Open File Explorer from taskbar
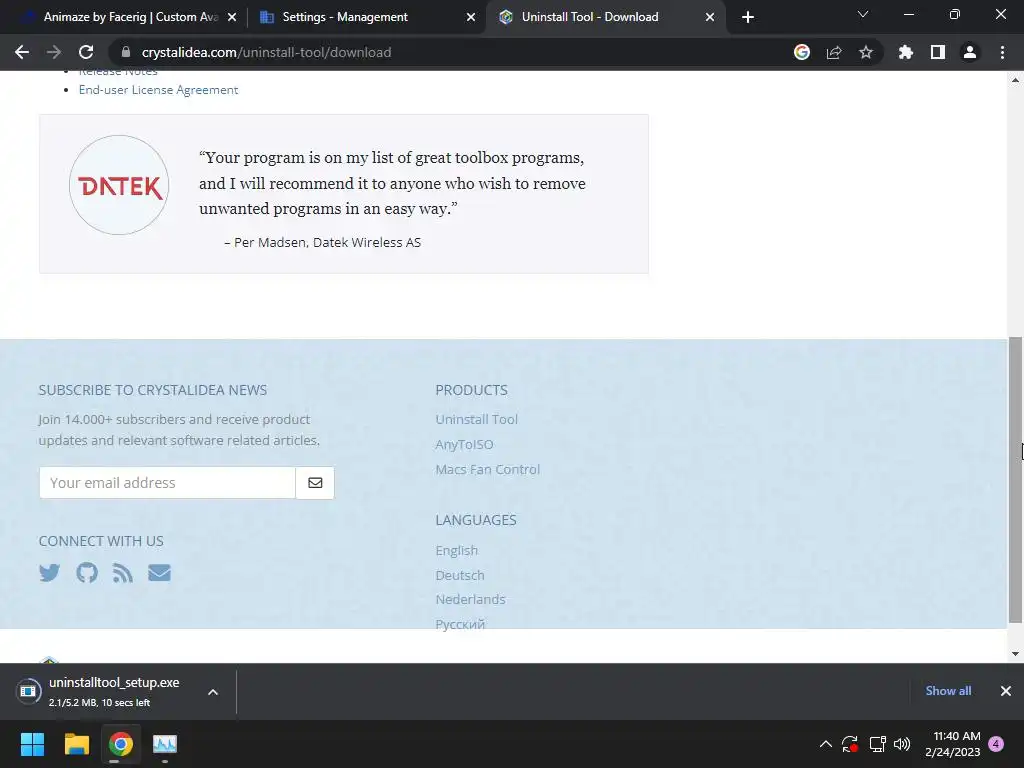 76,744
